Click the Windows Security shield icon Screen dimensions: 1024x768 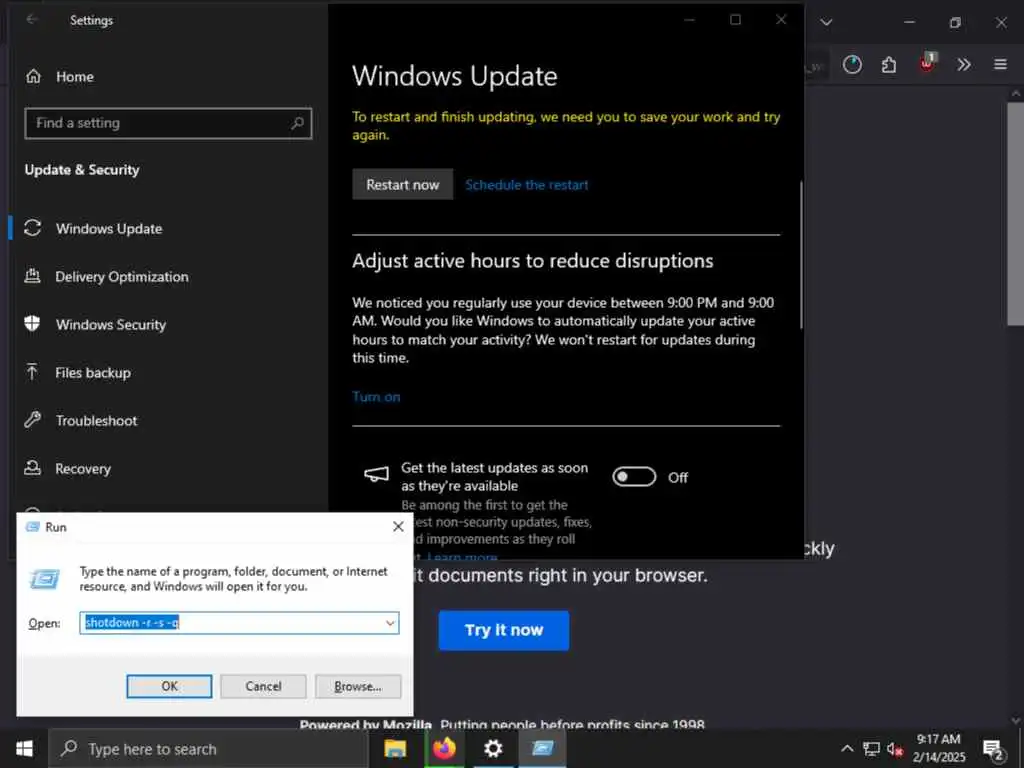click(x=32, y=323)
